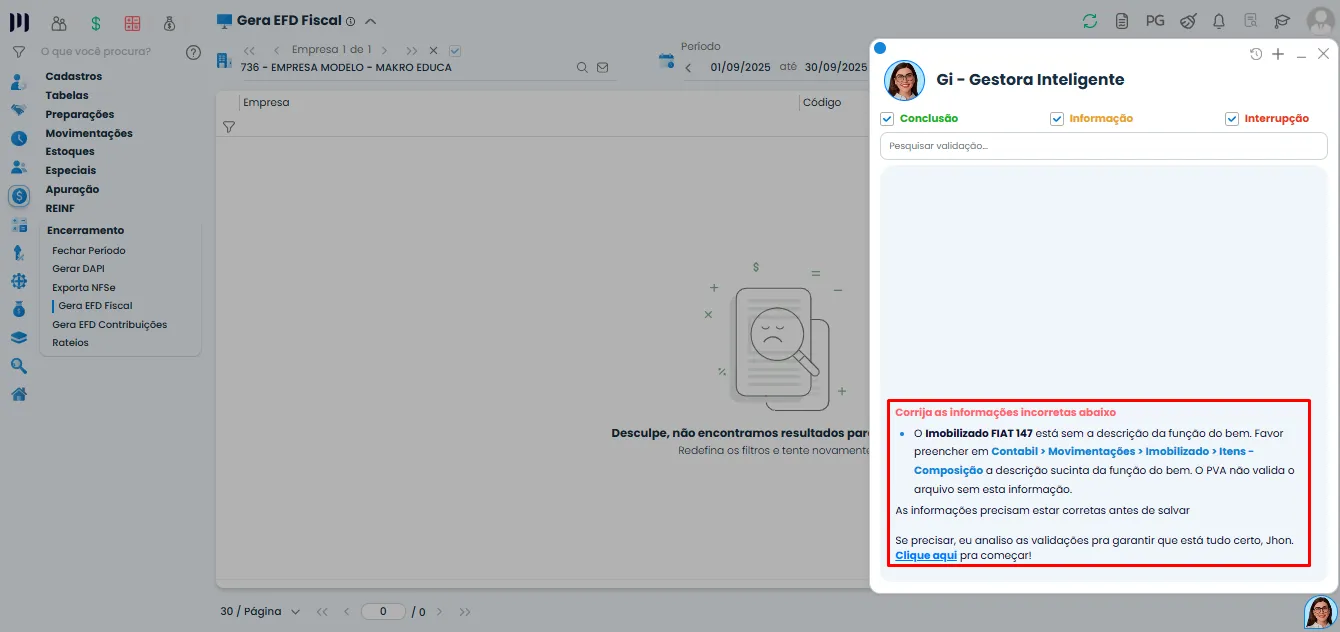Viewport: 1340px width, 632px height.
Task: Open the history icon in the Gi panel
Action: pyautogui.click(x=1256, y=54)
